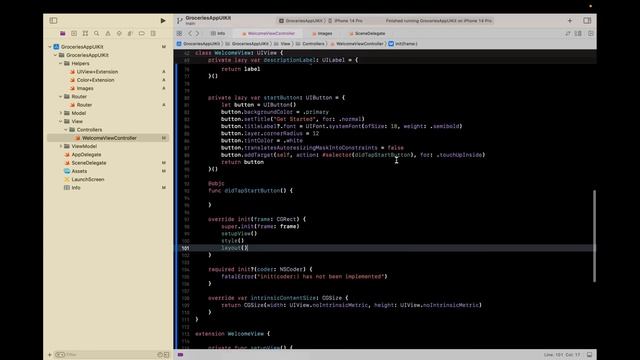Open the Breakpoint navigator tag icon
Image resolution: width=640 pixels, height=360 pixels.
point(142,33)
